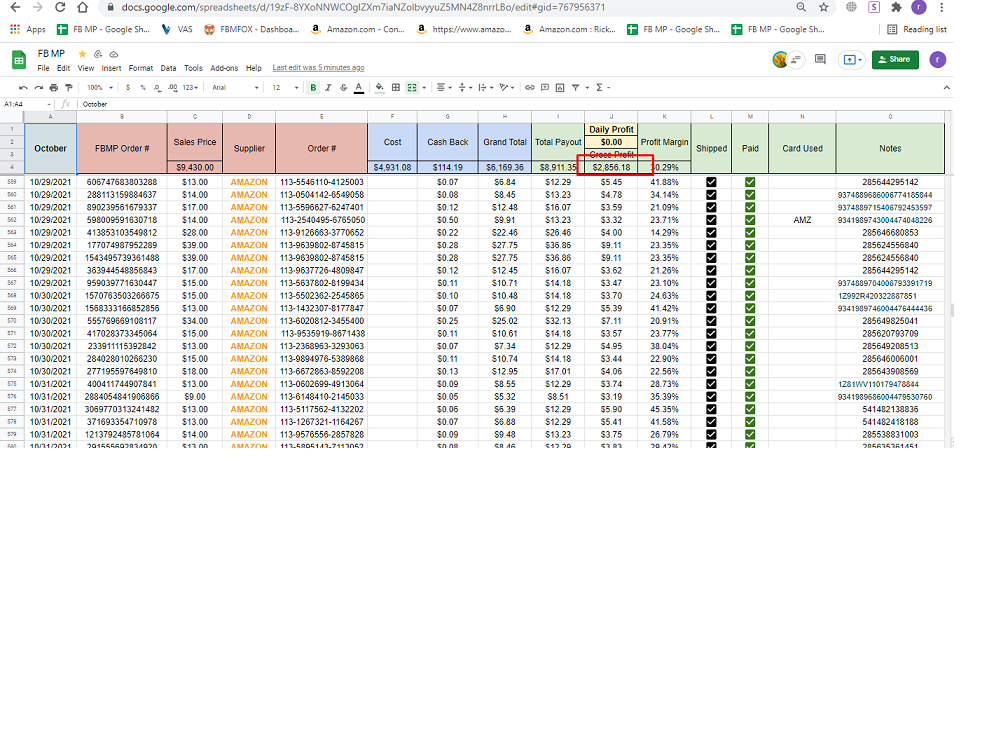Viewport: 1000px width, 750px height.
Task: Open the text color picker
Action: (x=359, y=87)
